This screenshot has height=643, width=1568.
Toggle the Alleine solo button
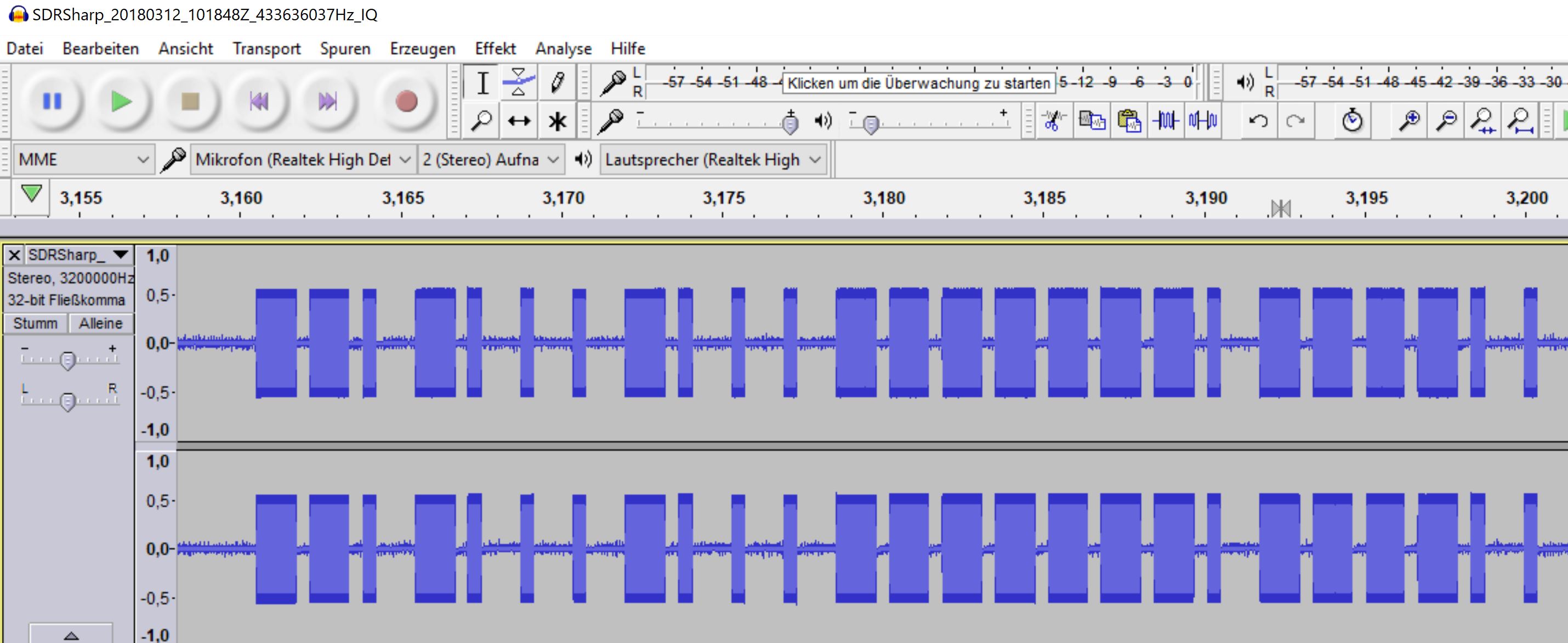pos(100,323)
